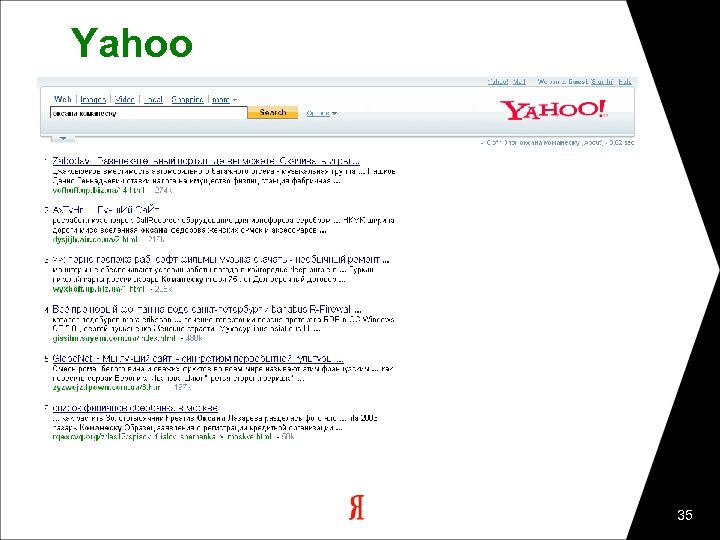Viewport: 720px width, 540px height.
Task: Switch to the Video search tab
Action: pos(124,100)
